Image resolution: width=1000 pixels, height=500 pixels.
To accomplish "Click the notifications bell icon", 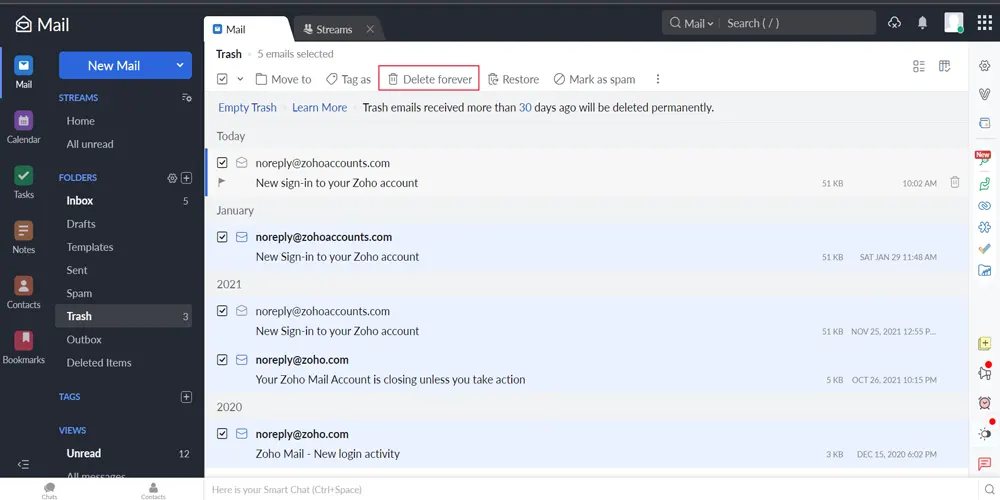I will pos(922,23).
